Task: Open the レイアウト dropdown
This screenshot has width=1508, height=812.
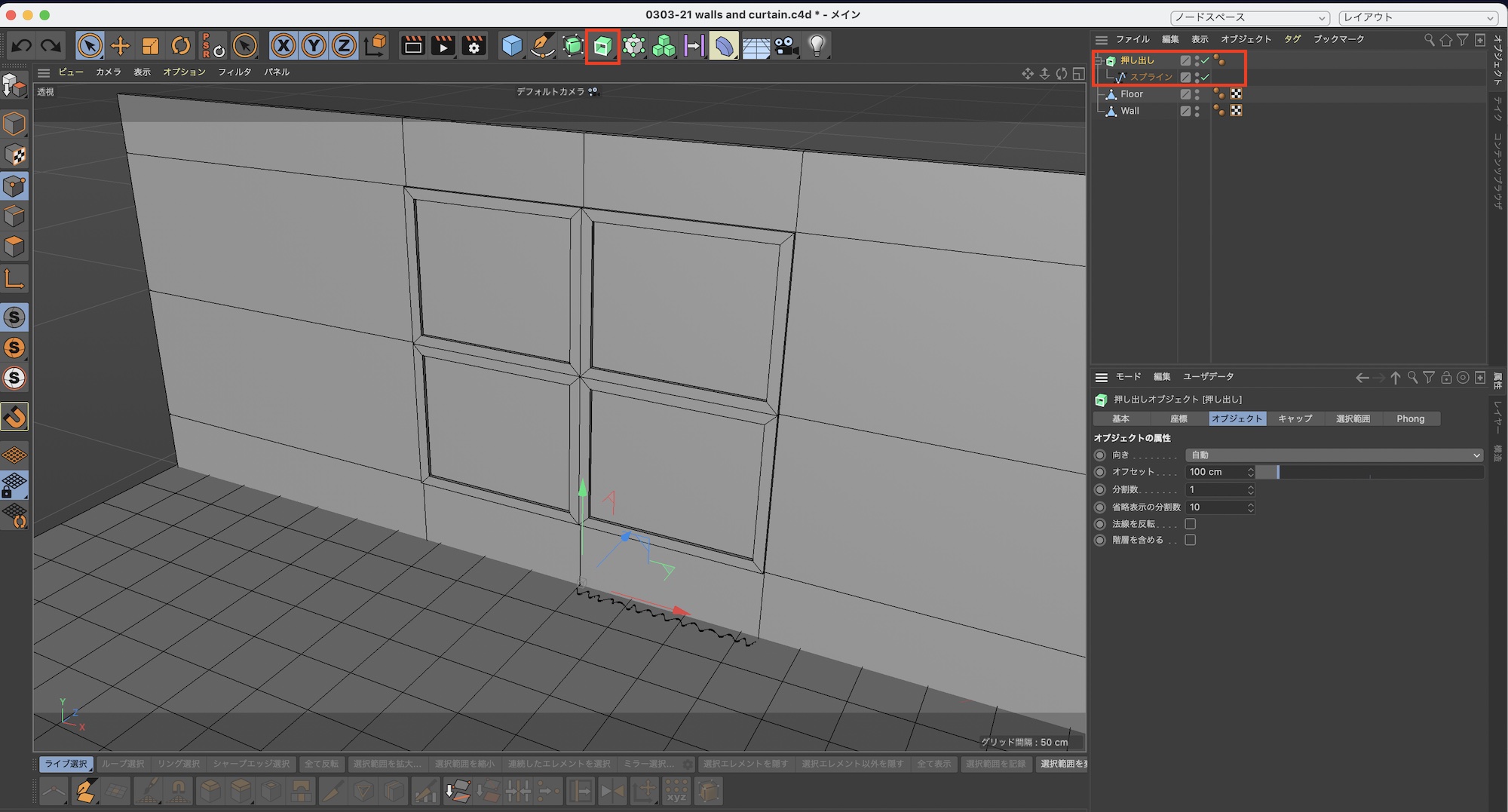Action: [x=1418, y=17]
